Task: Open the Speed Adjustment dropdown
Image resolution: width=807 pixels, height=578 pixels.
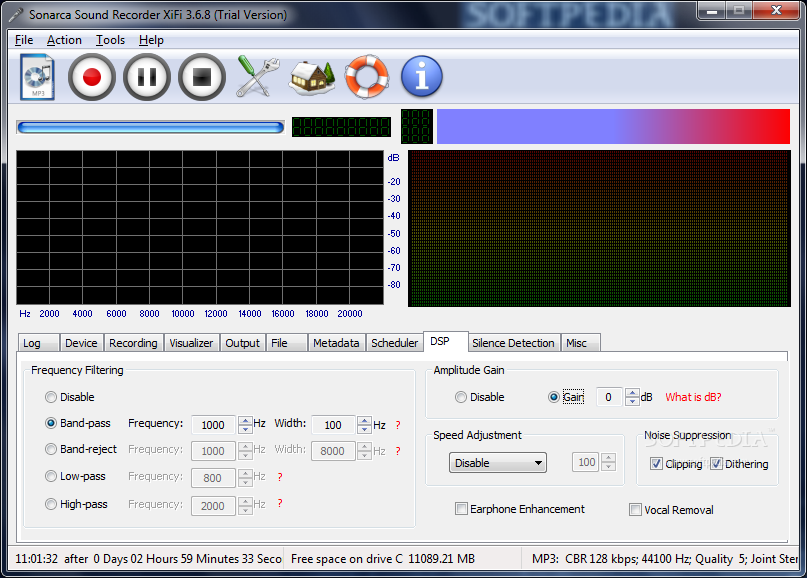Action: (498, 463)
